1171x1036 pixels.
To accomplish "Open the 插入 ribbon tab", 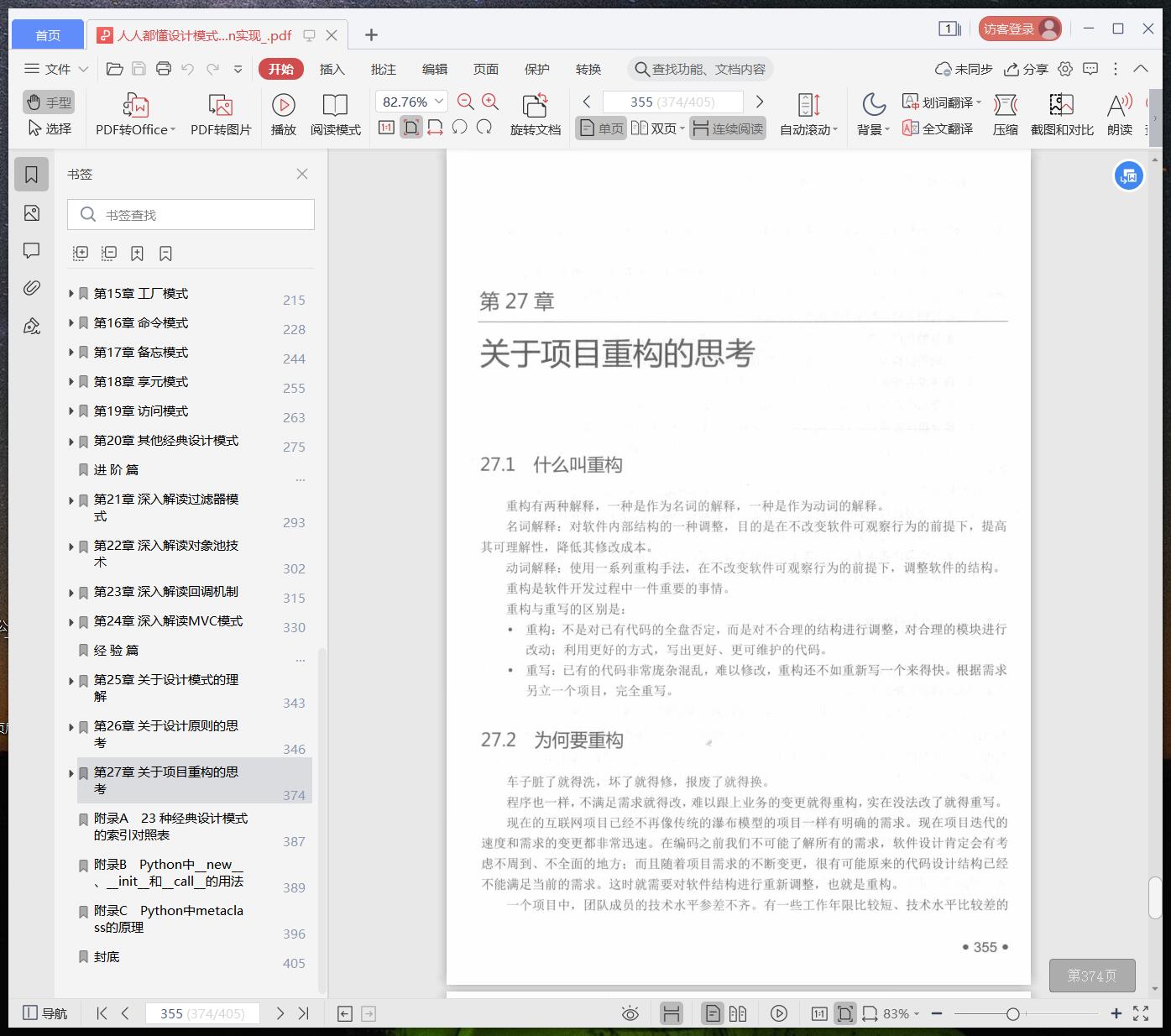I will coord(332,69).
